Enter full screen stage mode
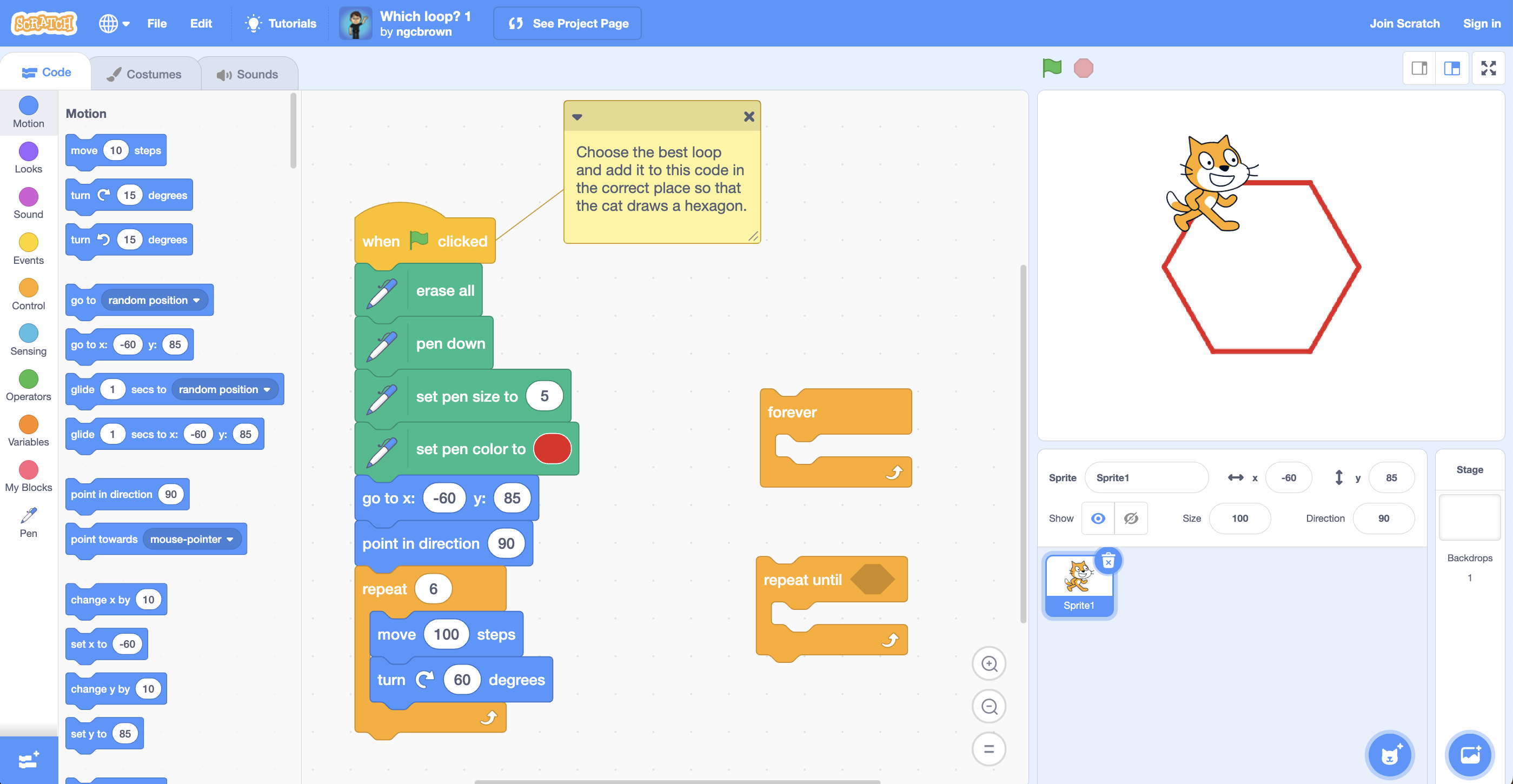Screen dimensions: 1513x784 click(1488, 68)
